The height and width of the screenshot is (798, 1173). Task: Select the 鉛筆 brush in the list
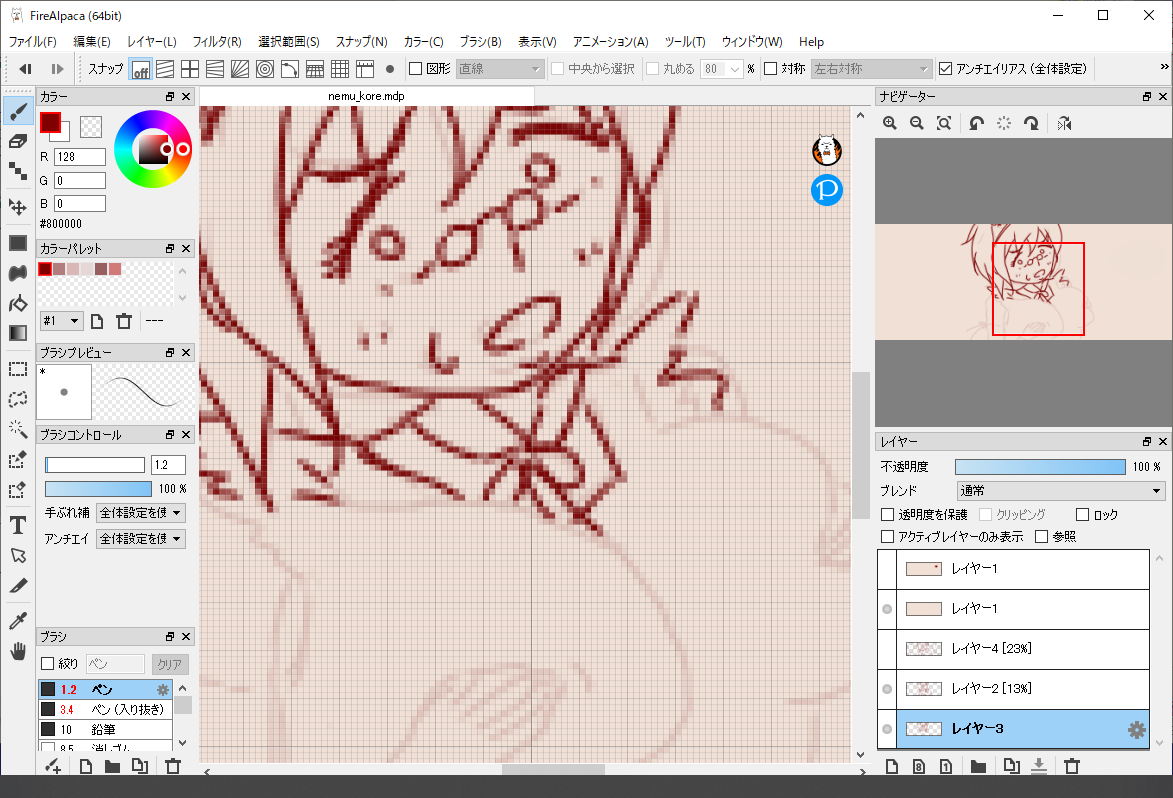click(x=104, y=729)
